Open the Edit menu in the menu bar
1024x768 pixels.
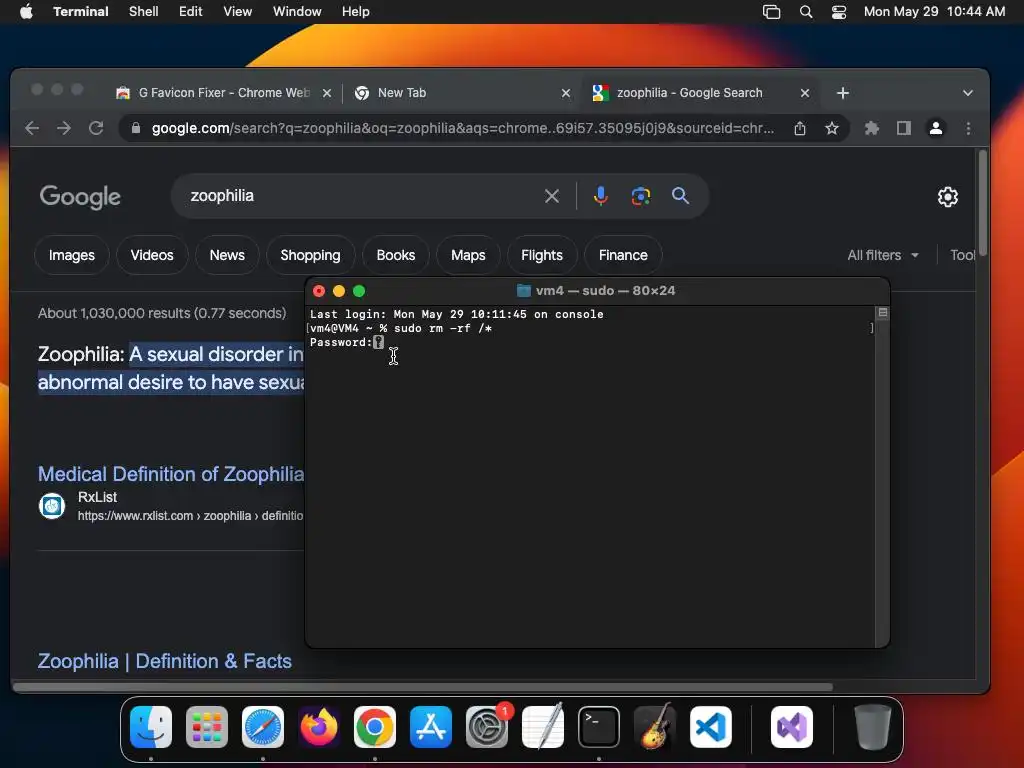190,12
